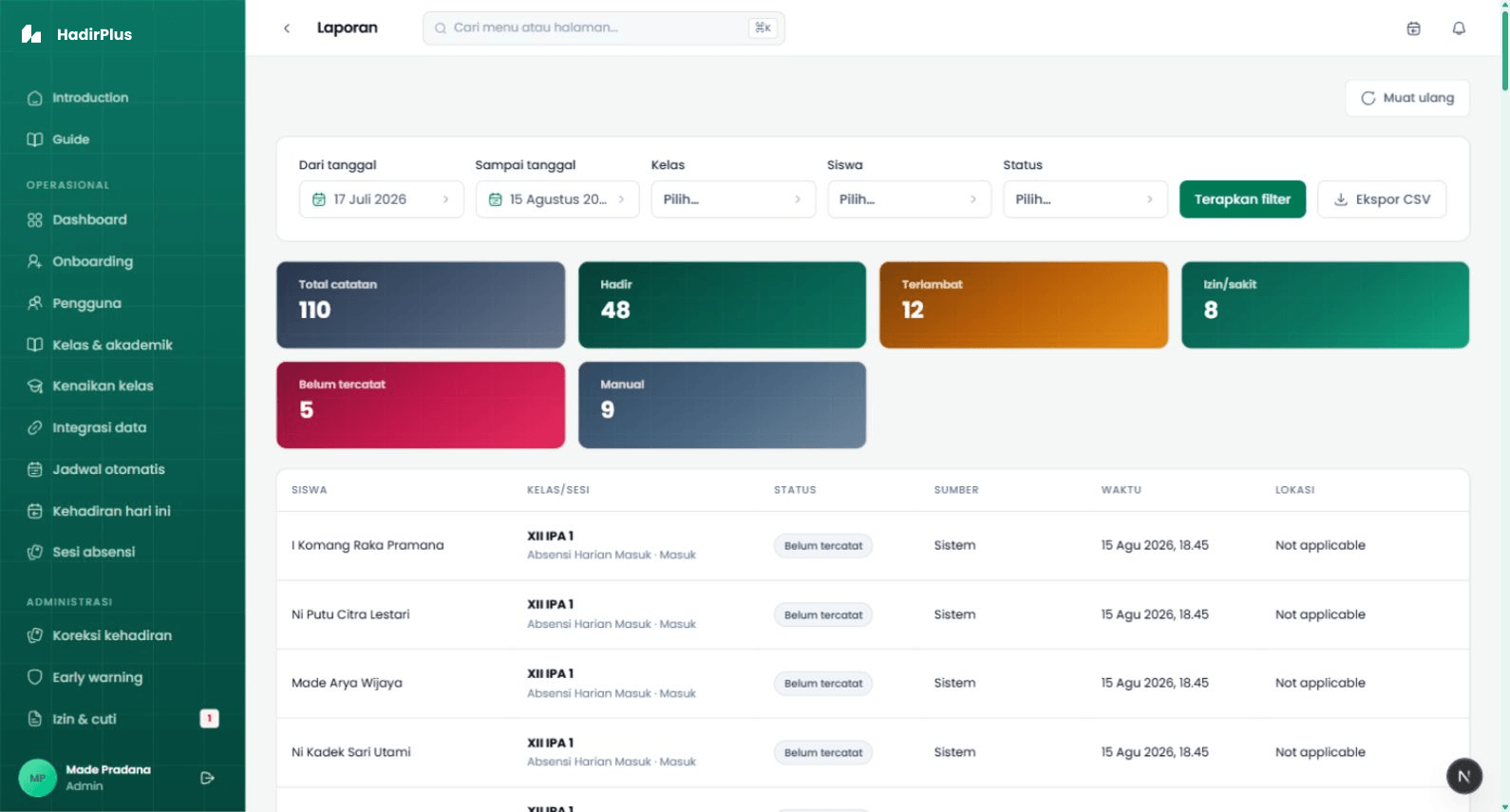Click the Terlambat 12 card
The width and height of the screenshot is (1510, 812).
coord(1024,305)
